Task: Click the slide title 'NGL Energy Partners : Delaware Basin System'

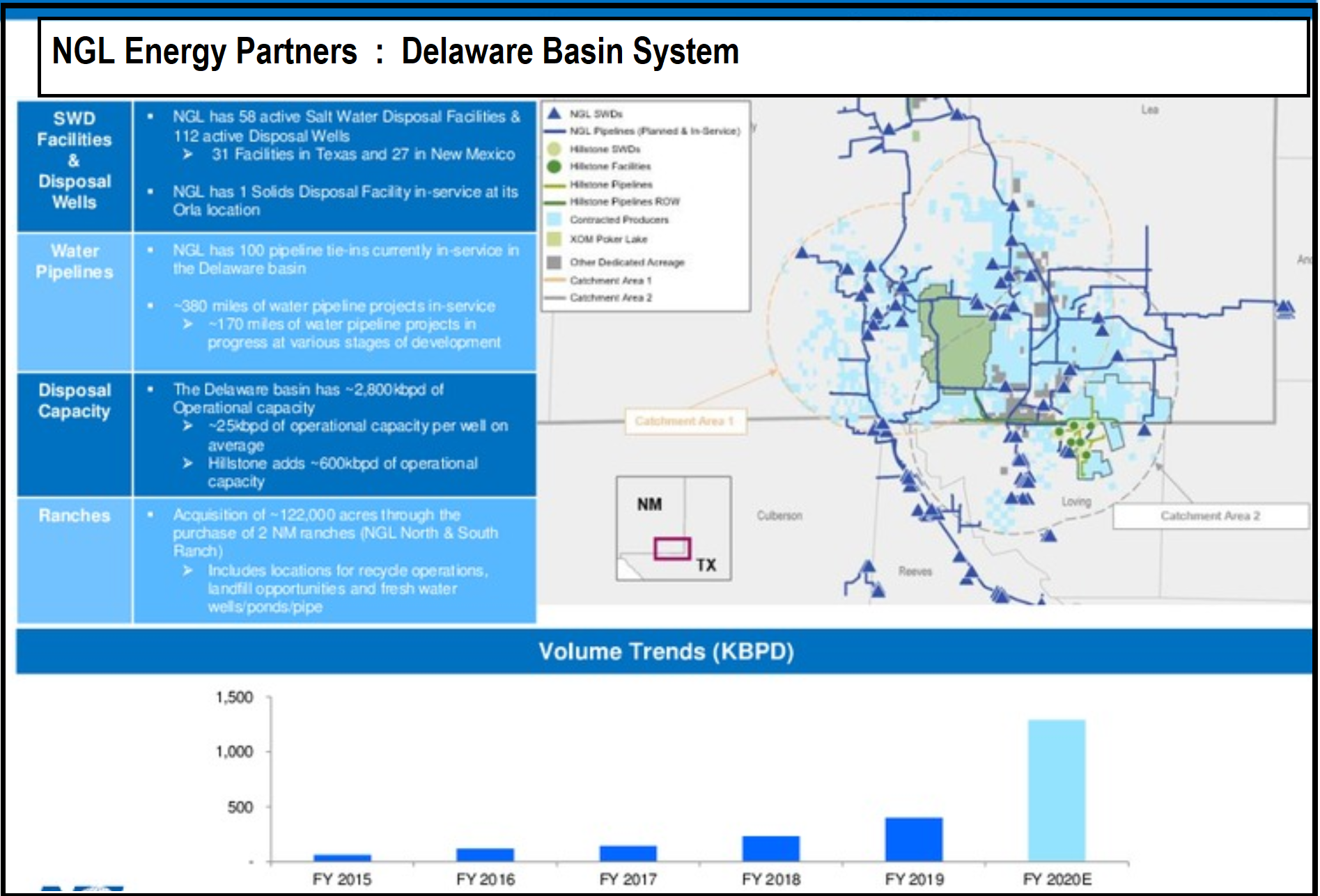Action: click(396, 52)
